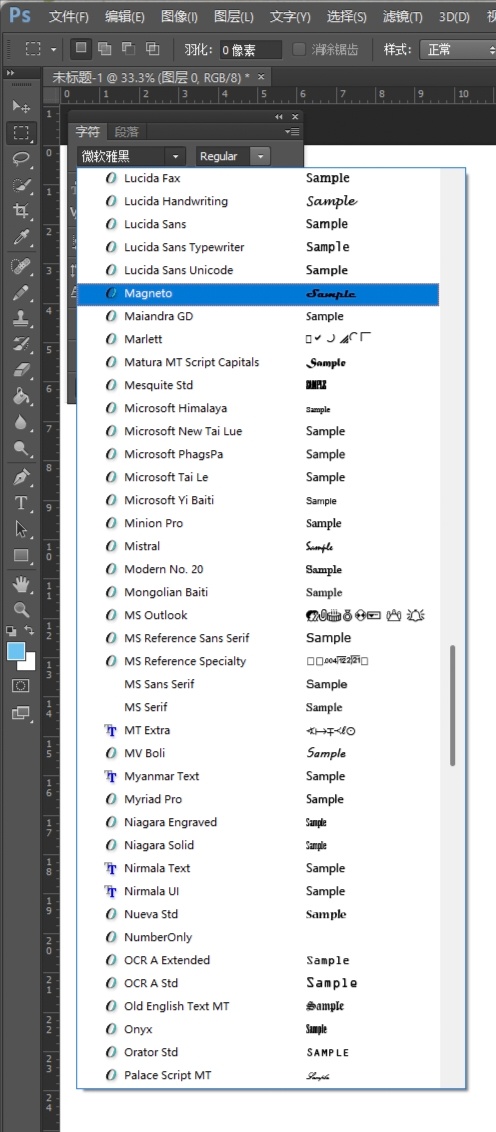Screen dimensions: 496x1132
Task: Choose the Minion Pro font
Action: pos(258,523)
